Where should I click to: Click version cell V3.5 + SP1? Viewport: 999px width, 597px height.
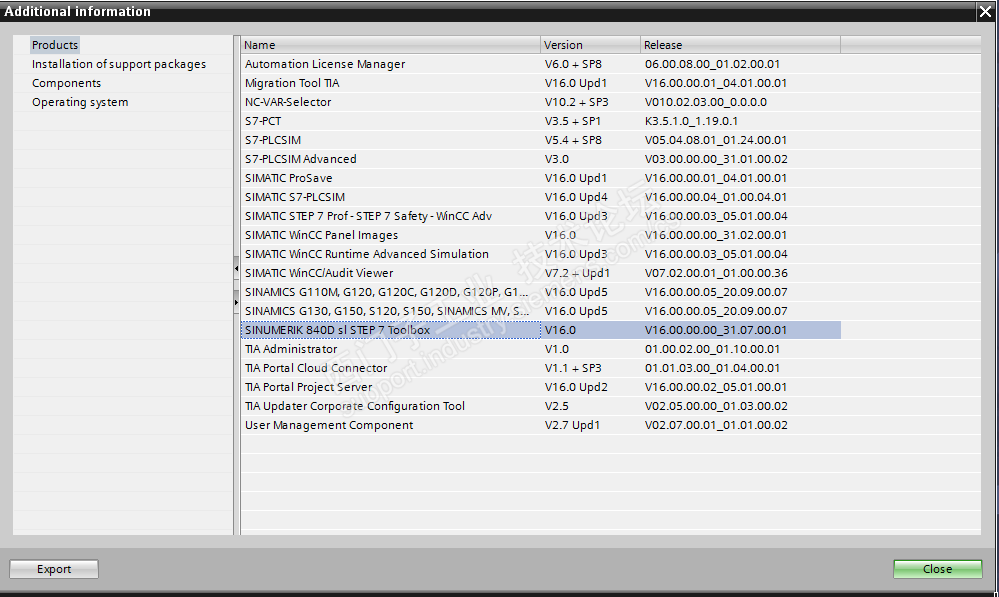573,121
